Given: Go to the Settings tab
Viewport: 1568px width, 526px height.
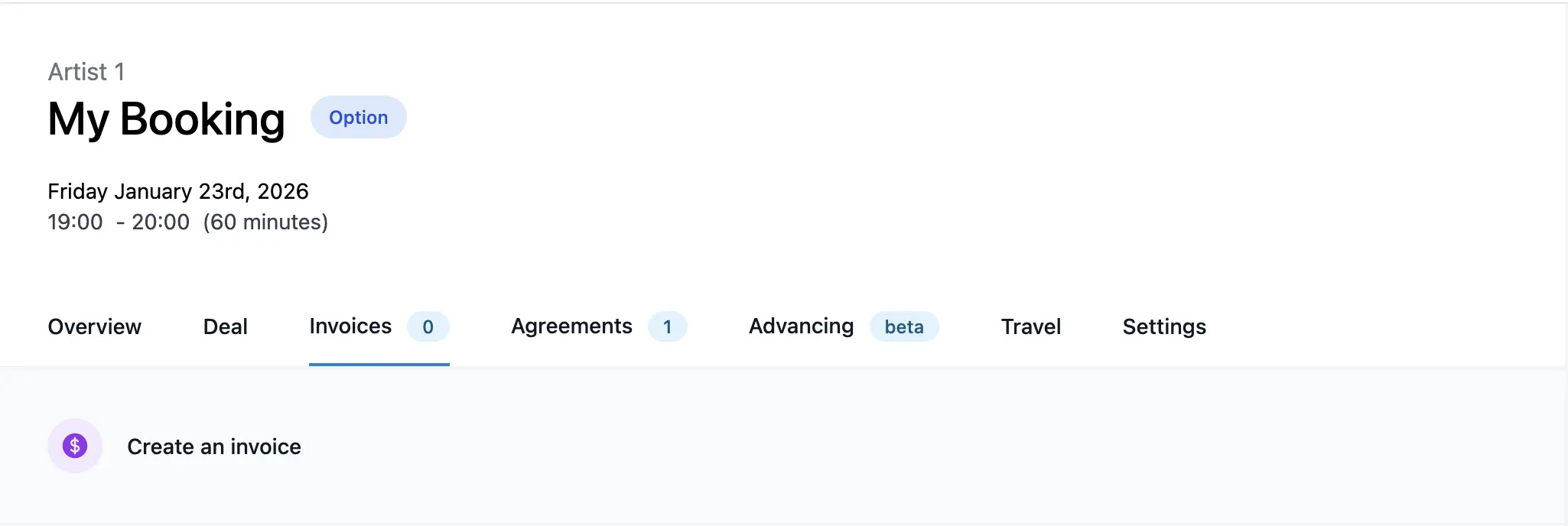Looking at the screenshot, I should click(x=1163, y=326).
